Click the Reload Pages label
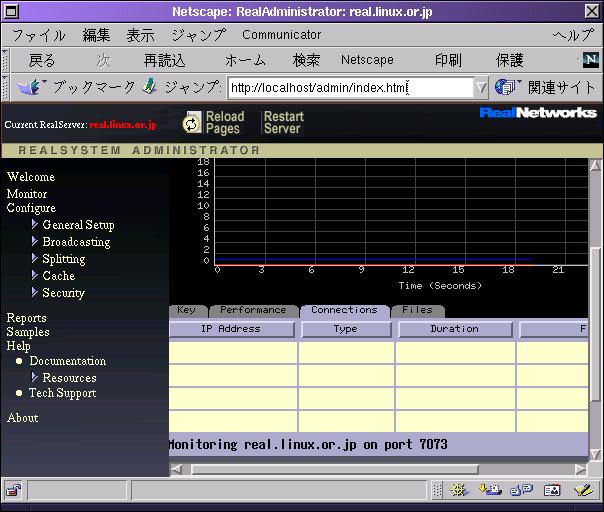The height and width of the screenshot is (512, 604). pyautogui.click(x=225, y=123)
